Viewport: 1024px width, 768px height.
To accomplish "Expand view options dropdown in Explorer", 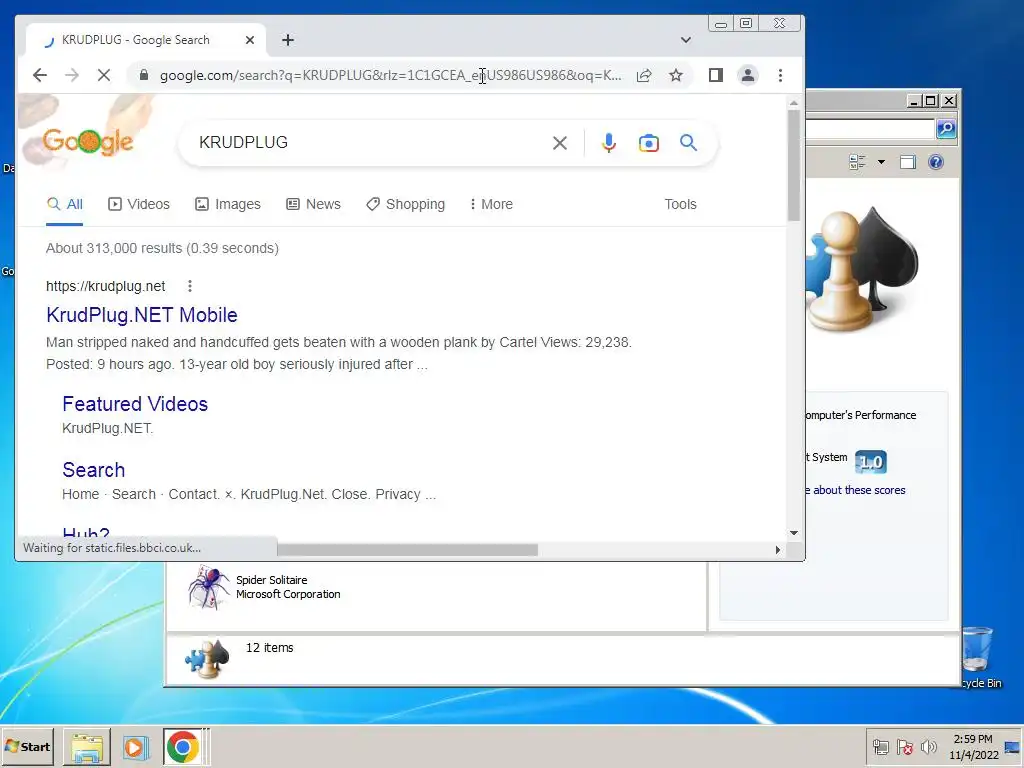I will (881, 162).
